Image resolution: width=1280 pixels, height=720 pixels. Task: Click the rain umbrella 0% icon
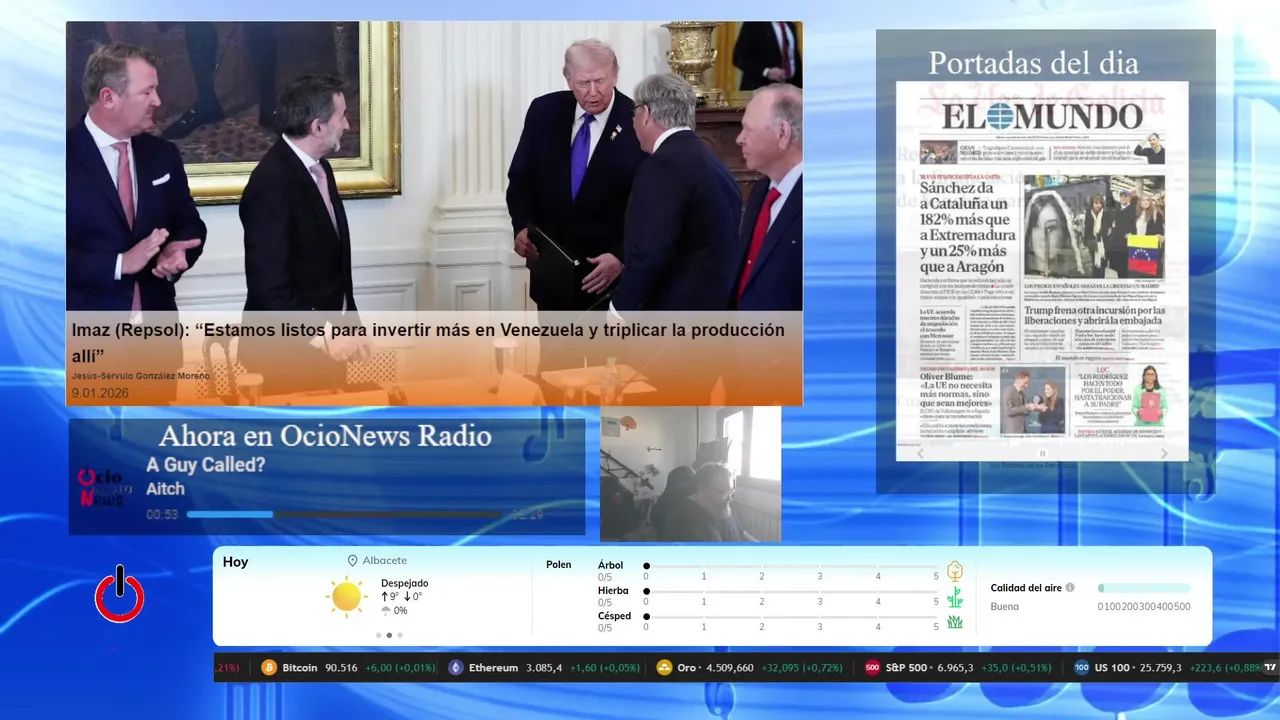[386, 610]
